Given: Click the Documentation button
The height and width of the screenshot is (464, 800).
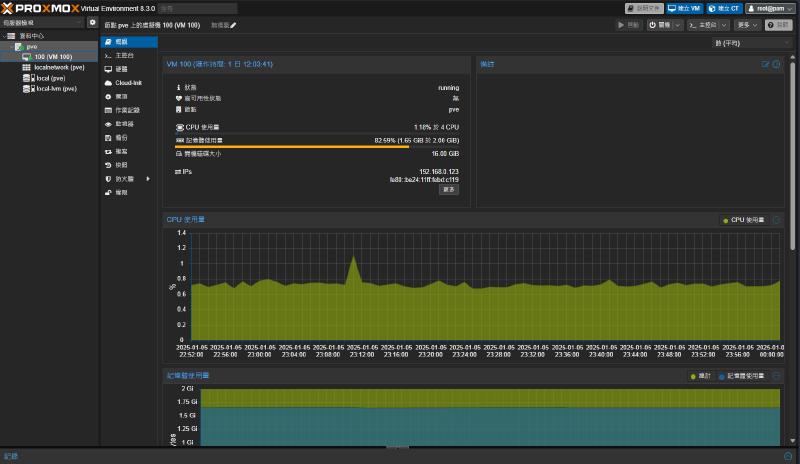Looking at the screenshot, I should (x=644, y=8).
